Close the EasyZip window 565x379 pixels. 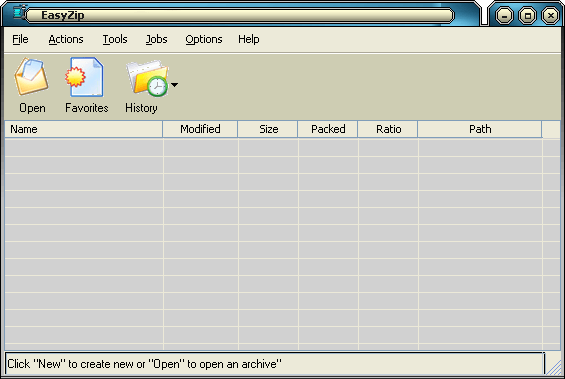(x=551, y=16)
